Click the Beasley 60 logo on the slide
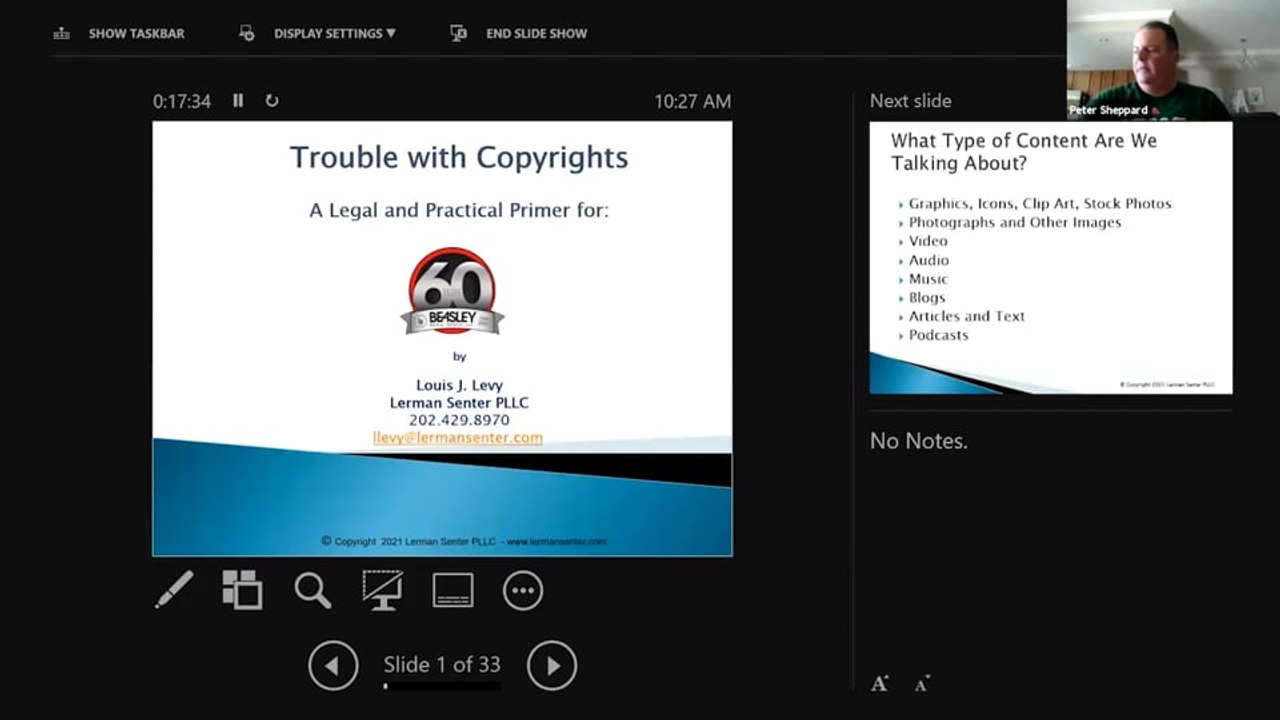The image size is (1280, 720). tap(453, 292)
